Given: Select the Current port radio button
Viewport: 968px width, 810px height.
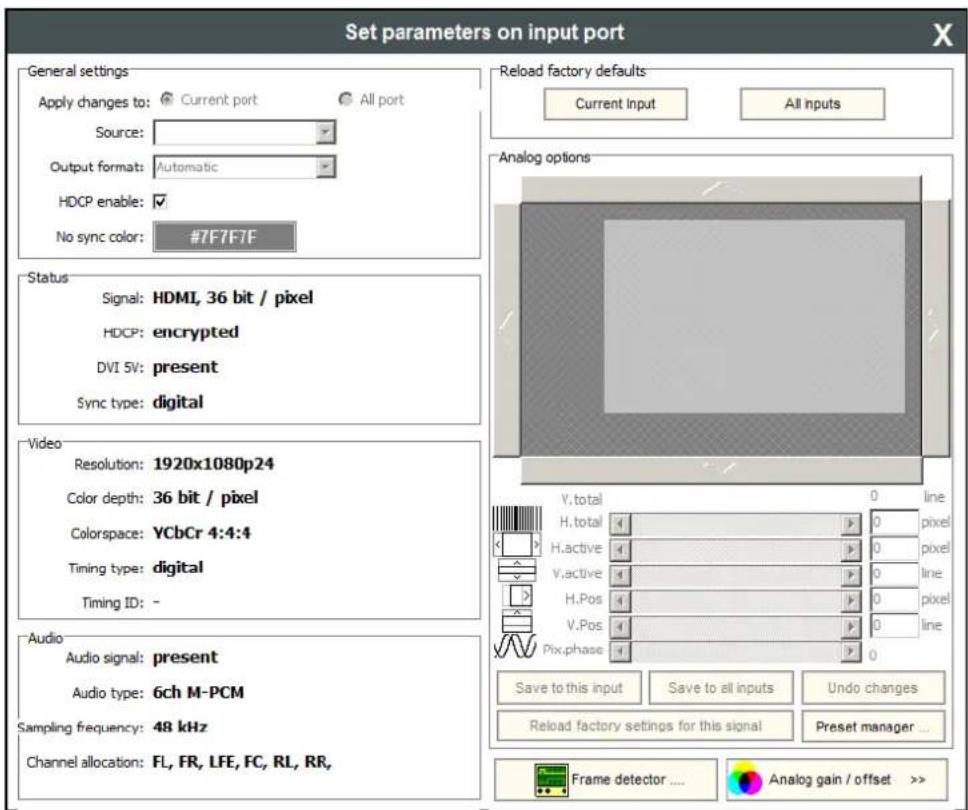Looking at the screenshot, I should (x=167, y=99).
